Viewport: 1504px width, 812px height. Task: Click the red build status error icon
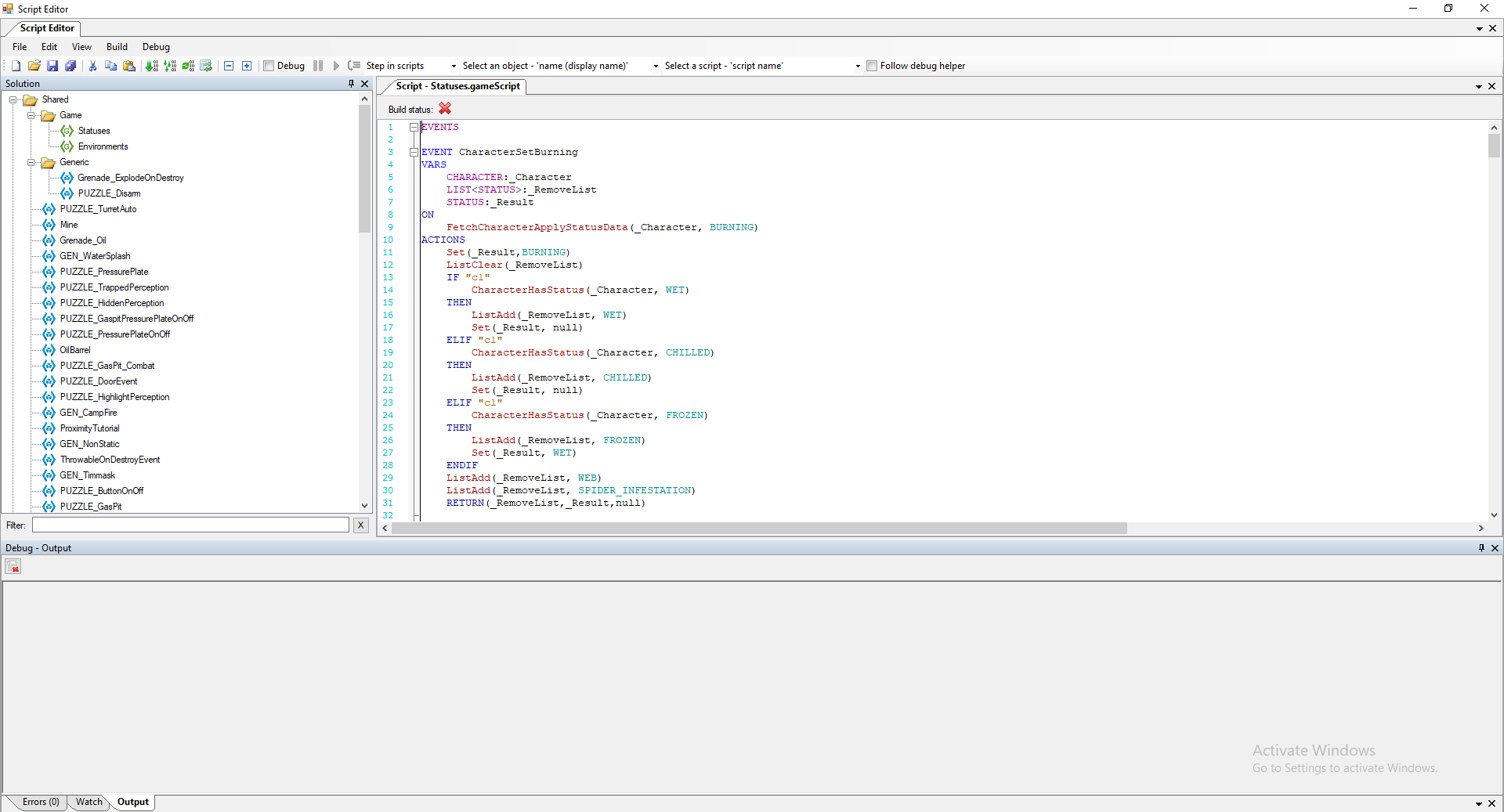(x=445, y=109)
